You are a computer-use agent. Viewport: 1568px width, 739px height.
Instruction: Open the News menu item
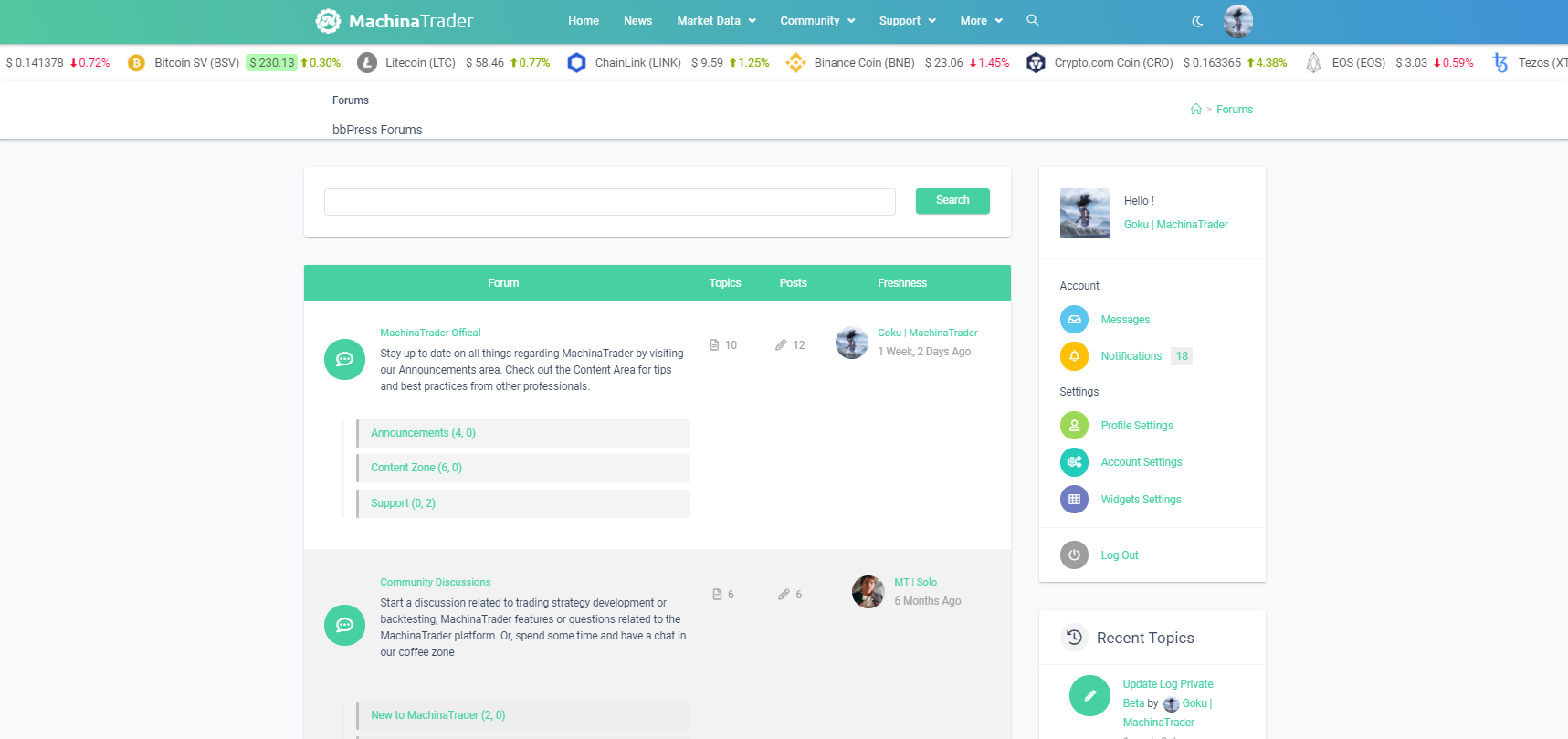point(637,21)
